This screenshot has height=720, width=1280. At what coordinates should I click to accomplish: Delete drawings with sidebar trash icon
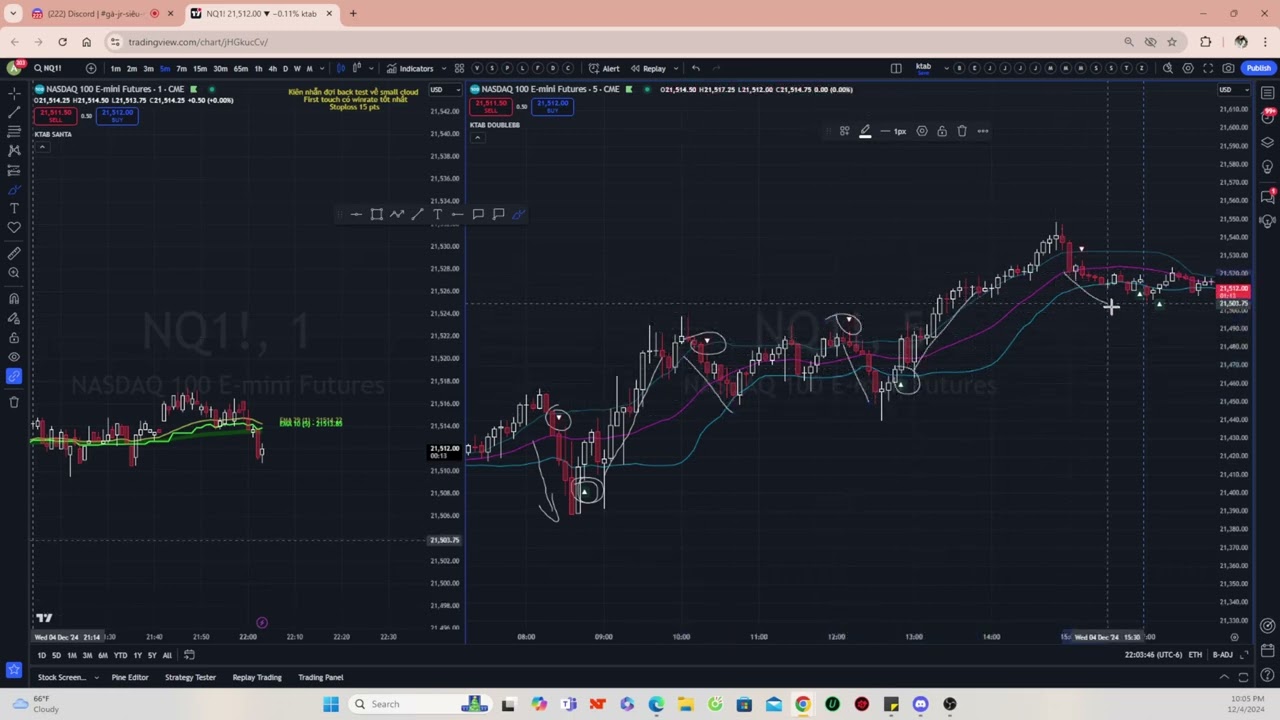tap(14, 402)
